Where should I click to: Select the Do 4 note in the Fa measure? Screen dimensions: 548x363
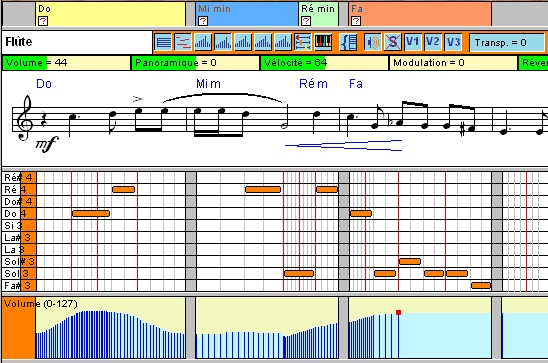pyautogui.click(x=361, y=213)
